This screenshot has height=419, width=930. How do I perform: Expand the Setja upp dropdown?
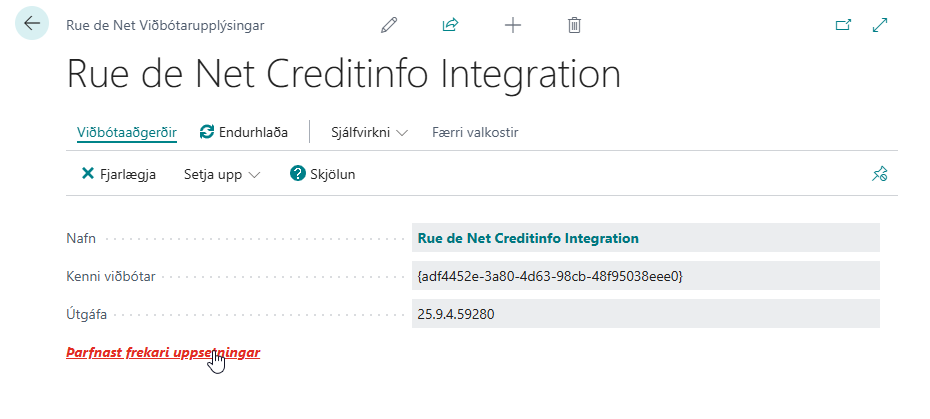[x=221, y=174]
